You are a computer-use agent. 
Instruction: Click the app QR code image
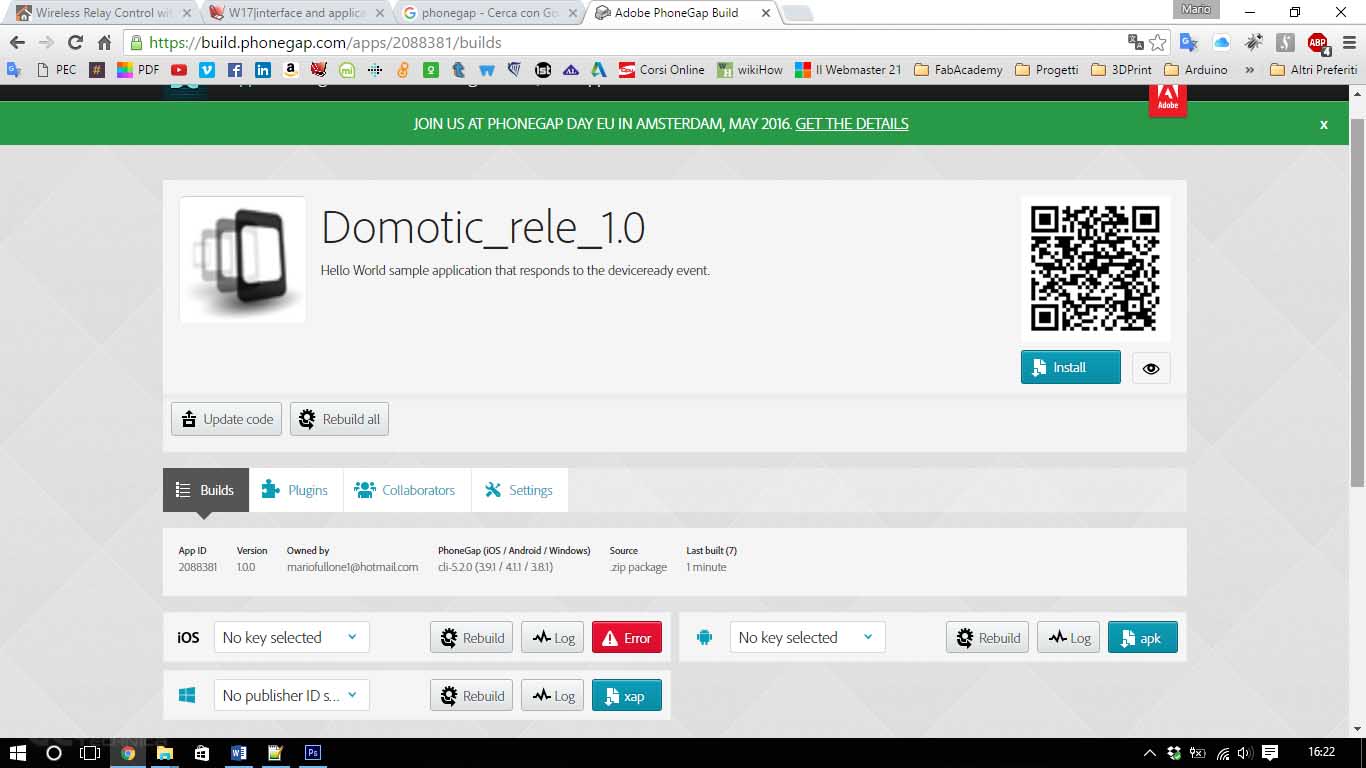pos(1095,268)
